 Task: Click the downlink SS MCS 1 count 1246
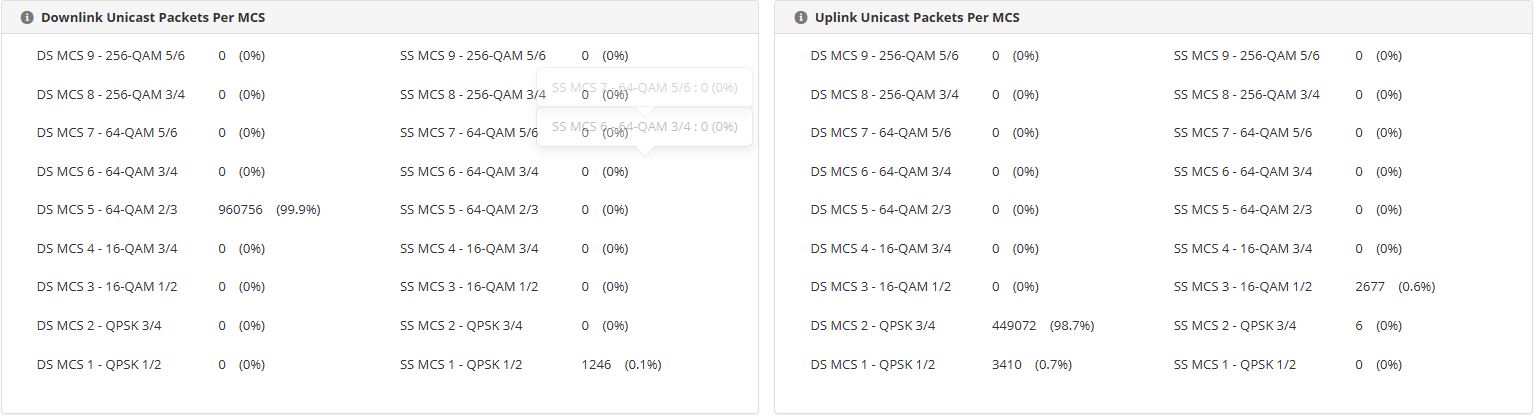click(x=596, y=365)
